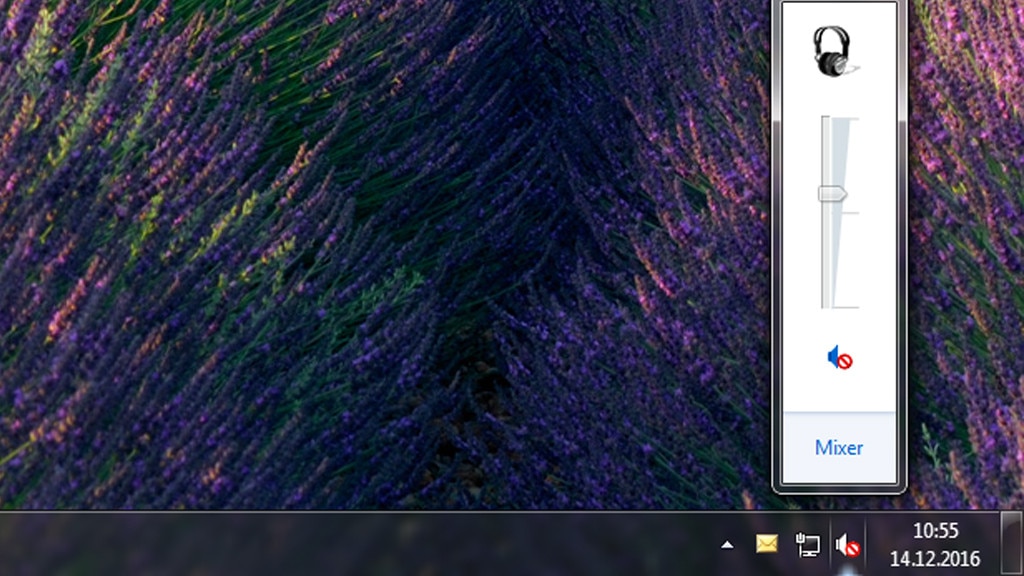
Task: Show hidden tray icons with the arrow
Action: (727, 545)
